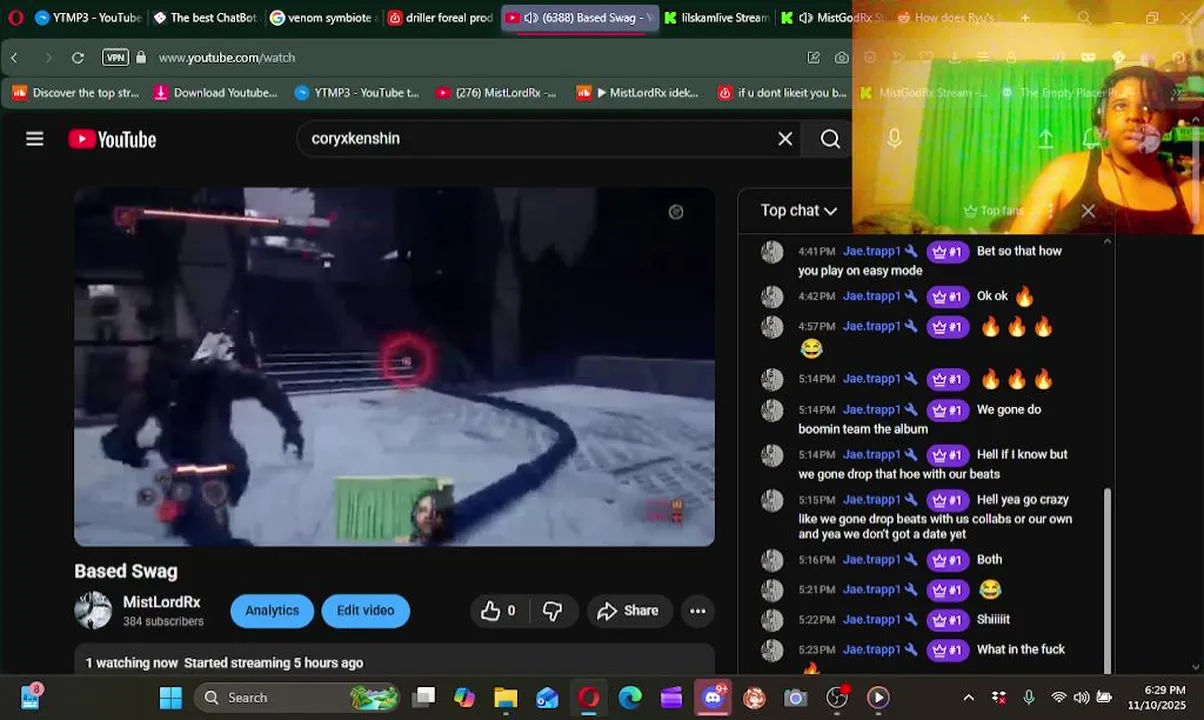Click commenter avatar beside Ok ok message
1204x720 pixels.
coord(772,297)
